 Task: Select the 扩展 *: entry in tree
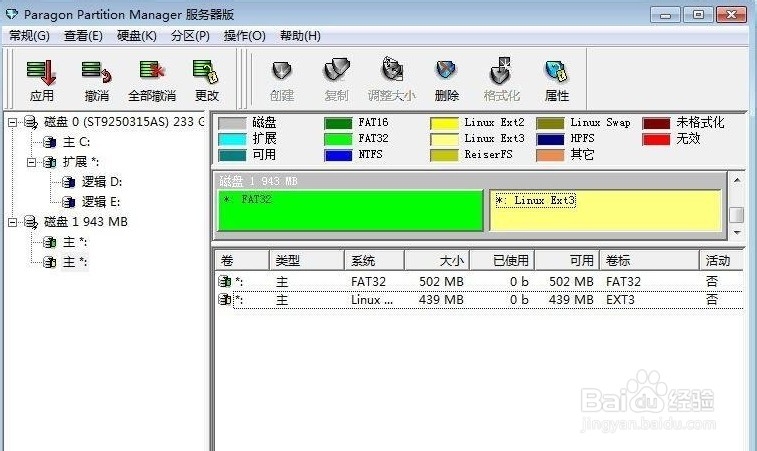(81, 162)
